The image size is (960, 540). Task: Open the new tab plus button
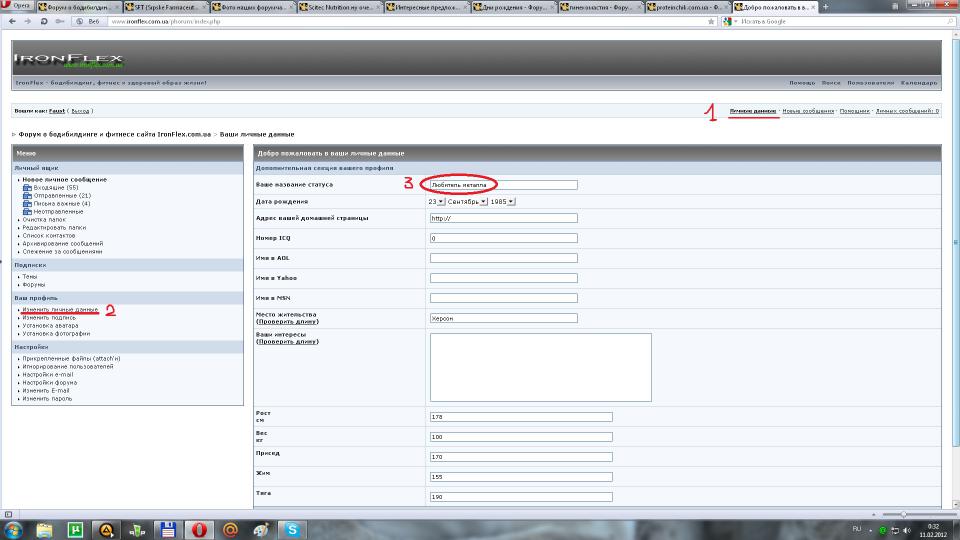click(x=825, y=7)
